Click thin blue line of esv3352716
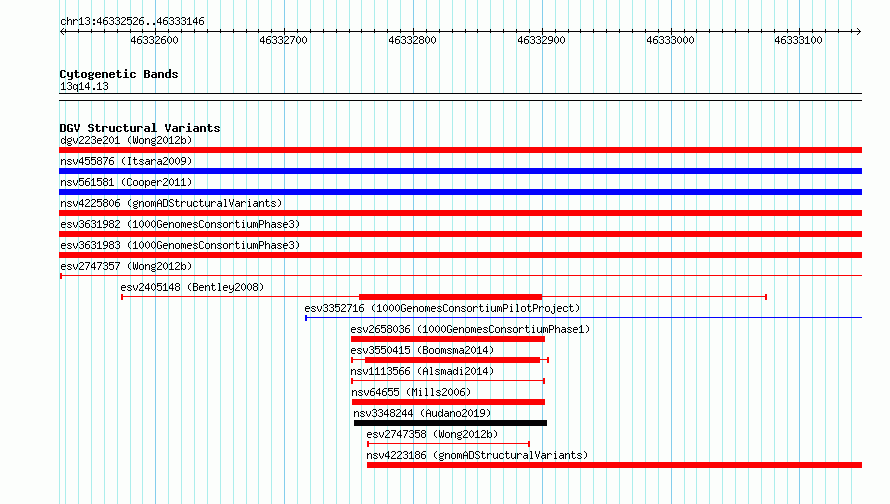This screenshot has width=890, height=504. pos(583,318)
